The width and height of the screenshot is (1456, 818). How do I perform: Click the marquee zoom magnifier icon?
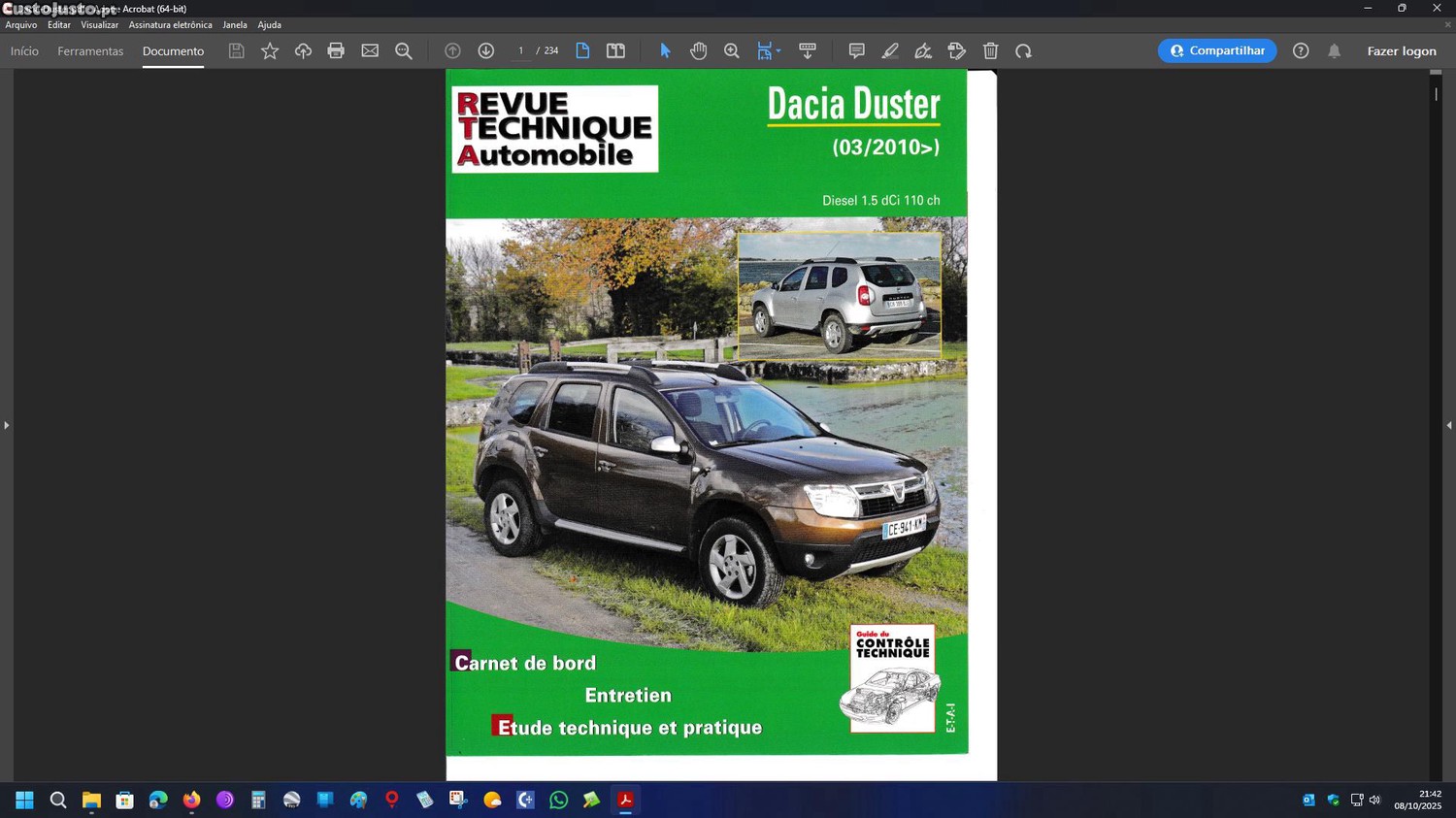point(732,51)
